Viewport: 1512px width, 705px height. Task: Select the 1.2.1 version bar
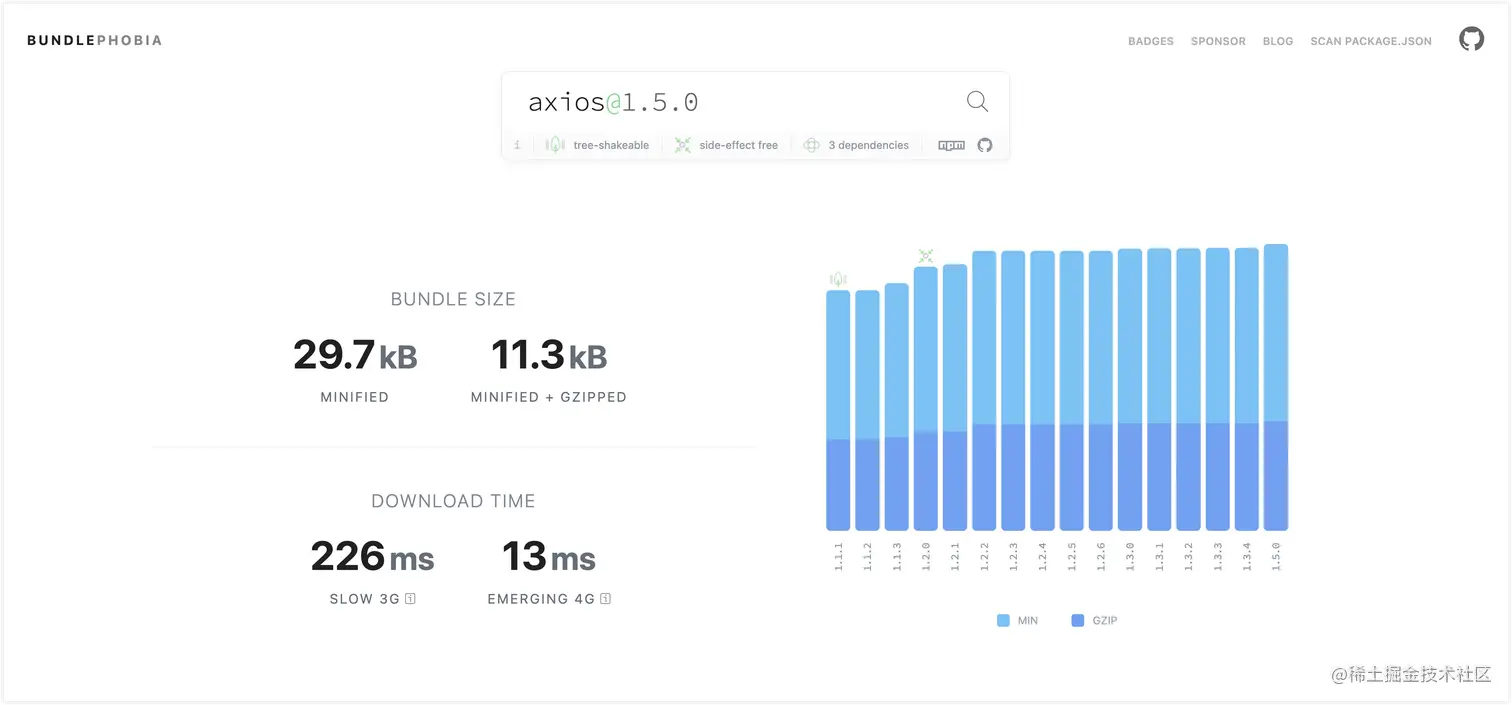955,397
